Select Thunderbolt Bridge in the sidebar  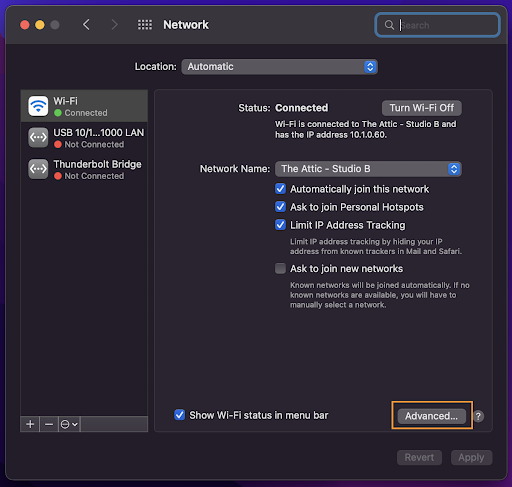84,169
